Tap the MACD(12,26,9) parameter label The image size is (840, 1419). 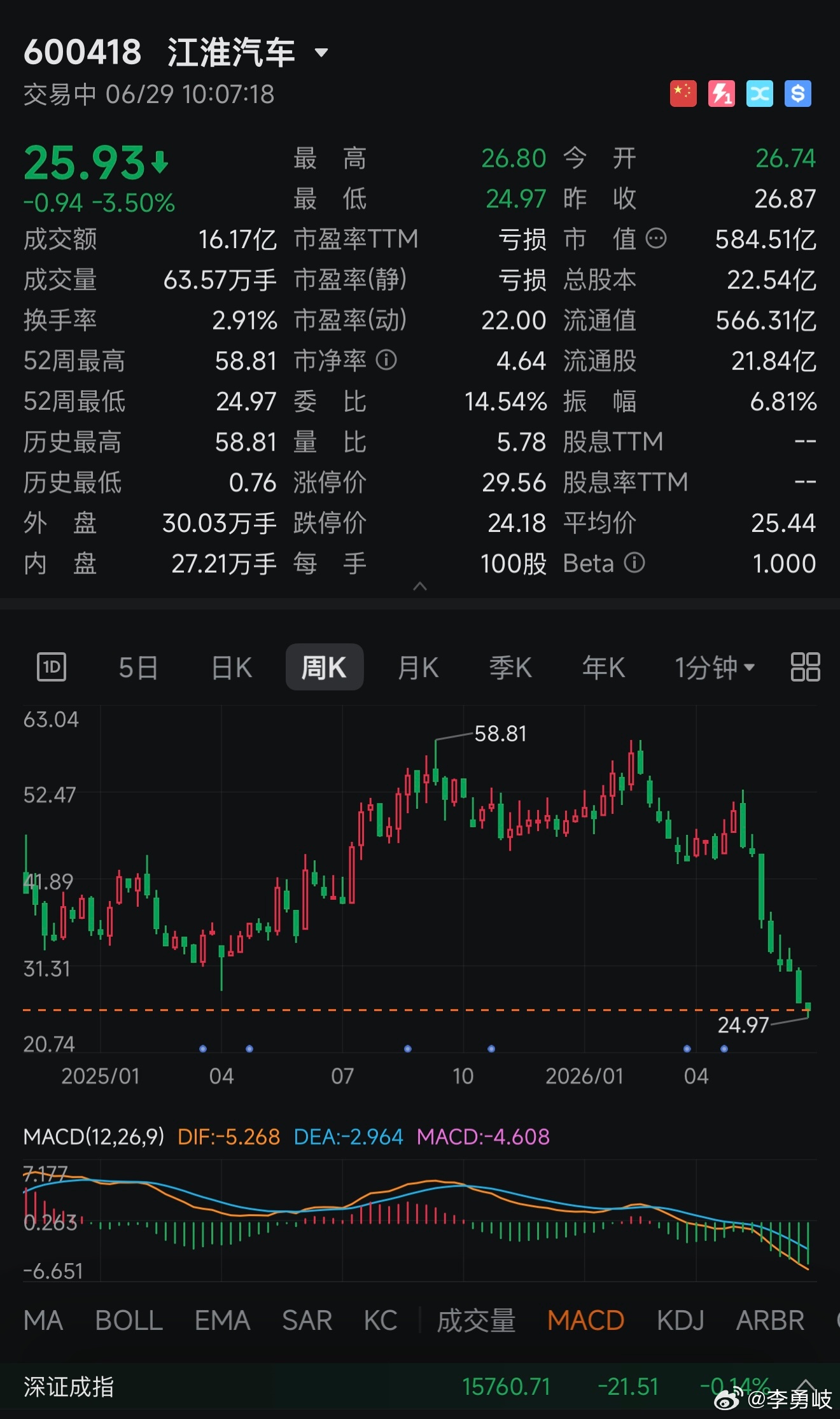[94, 1136]
